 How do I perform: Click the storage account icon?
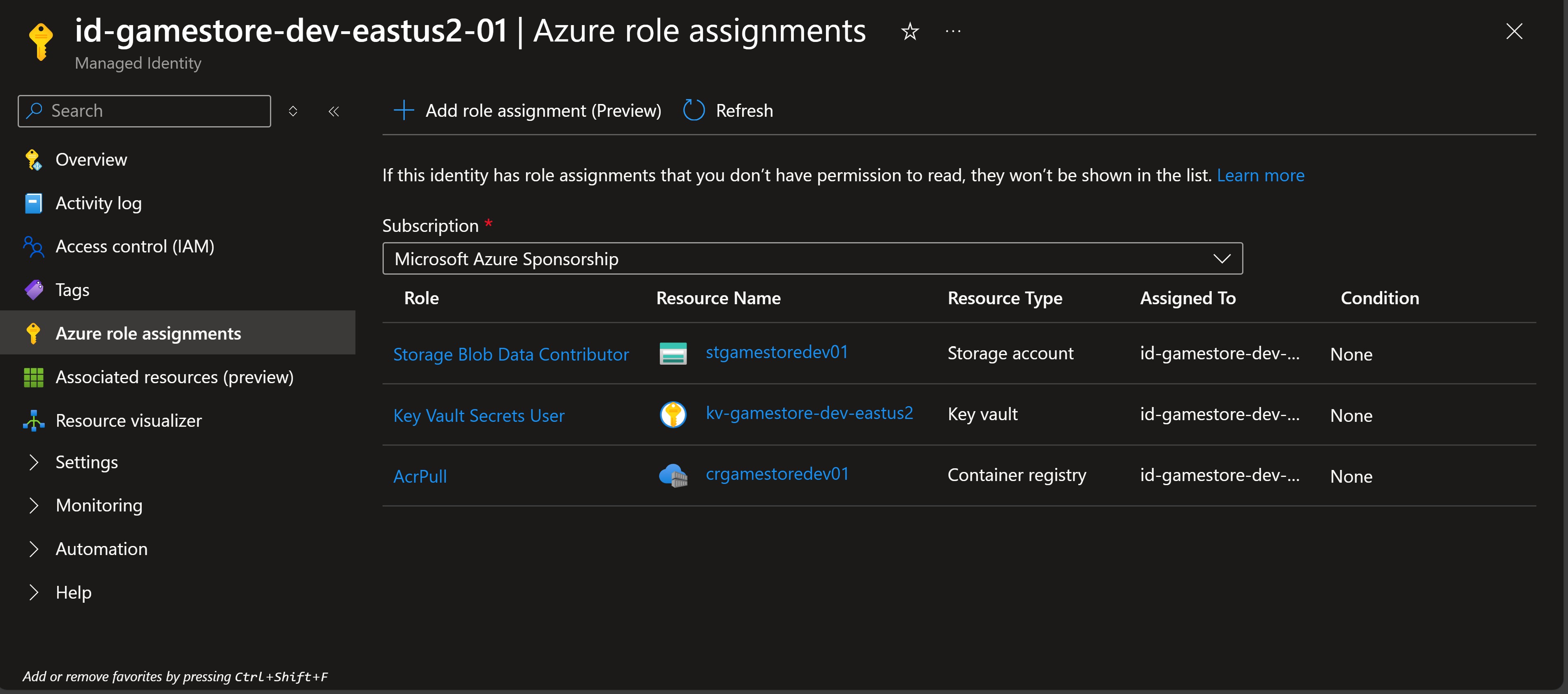tap(673, 354)
